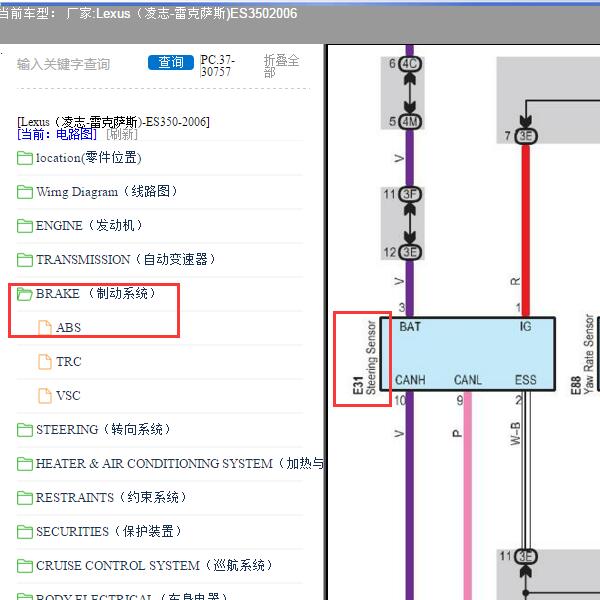This screenshot has height=600, width=600.
Task: Click connector 4M at pin 5
Action: (x=410, y=122)
